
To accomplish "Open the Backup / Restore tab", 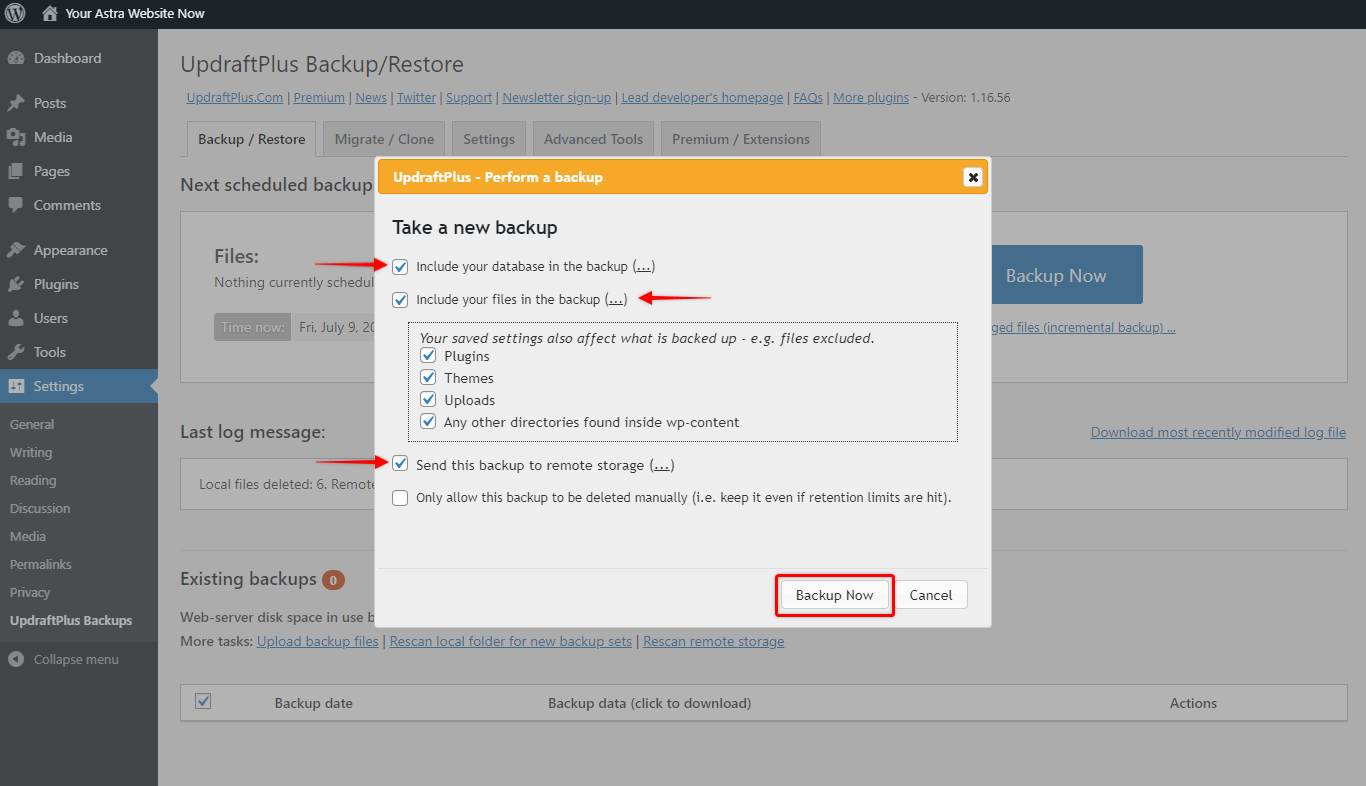I will click(252, 139).
